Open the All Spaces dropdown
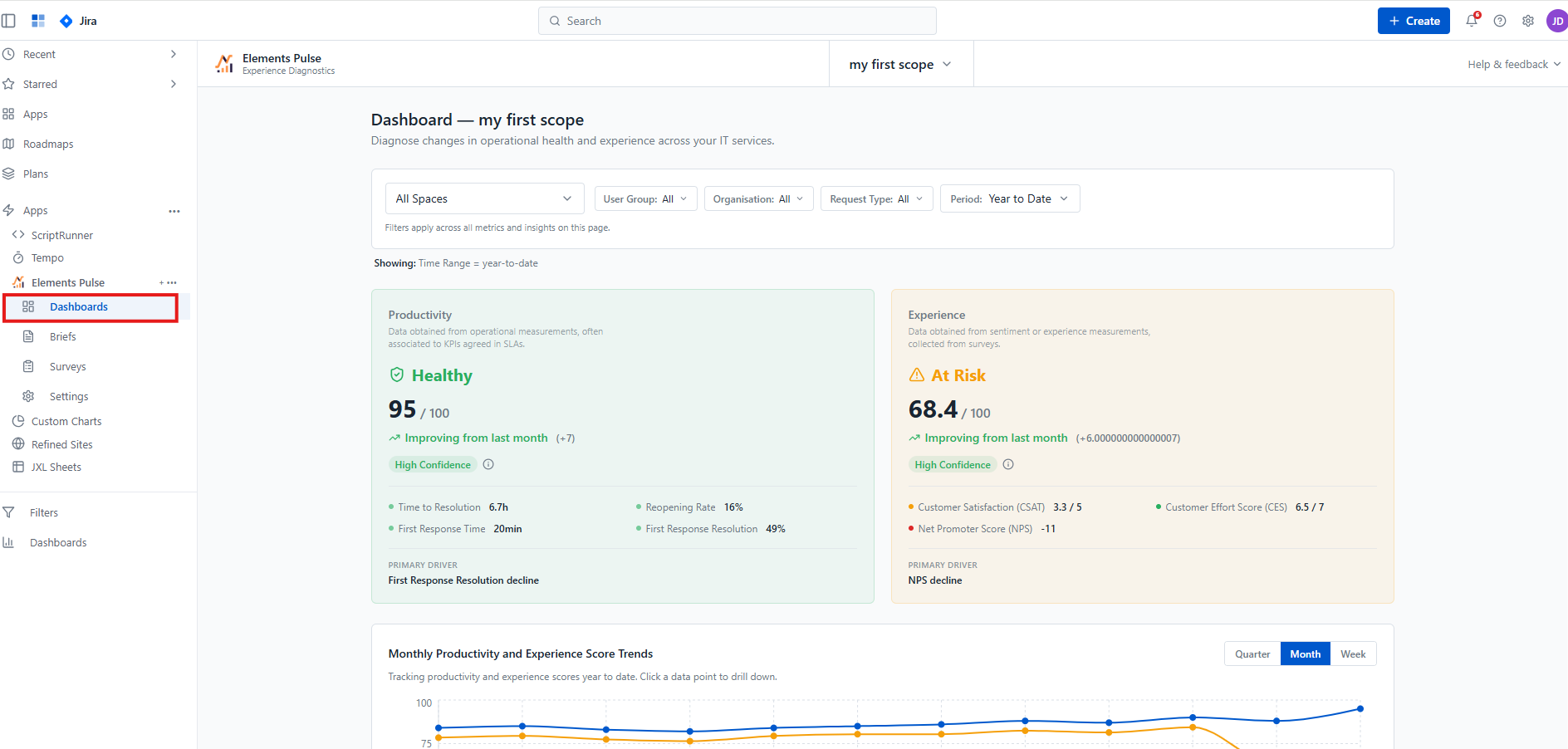Image resolution: width=1568 pixels, height=749 pixels. (x=485, y=198)
